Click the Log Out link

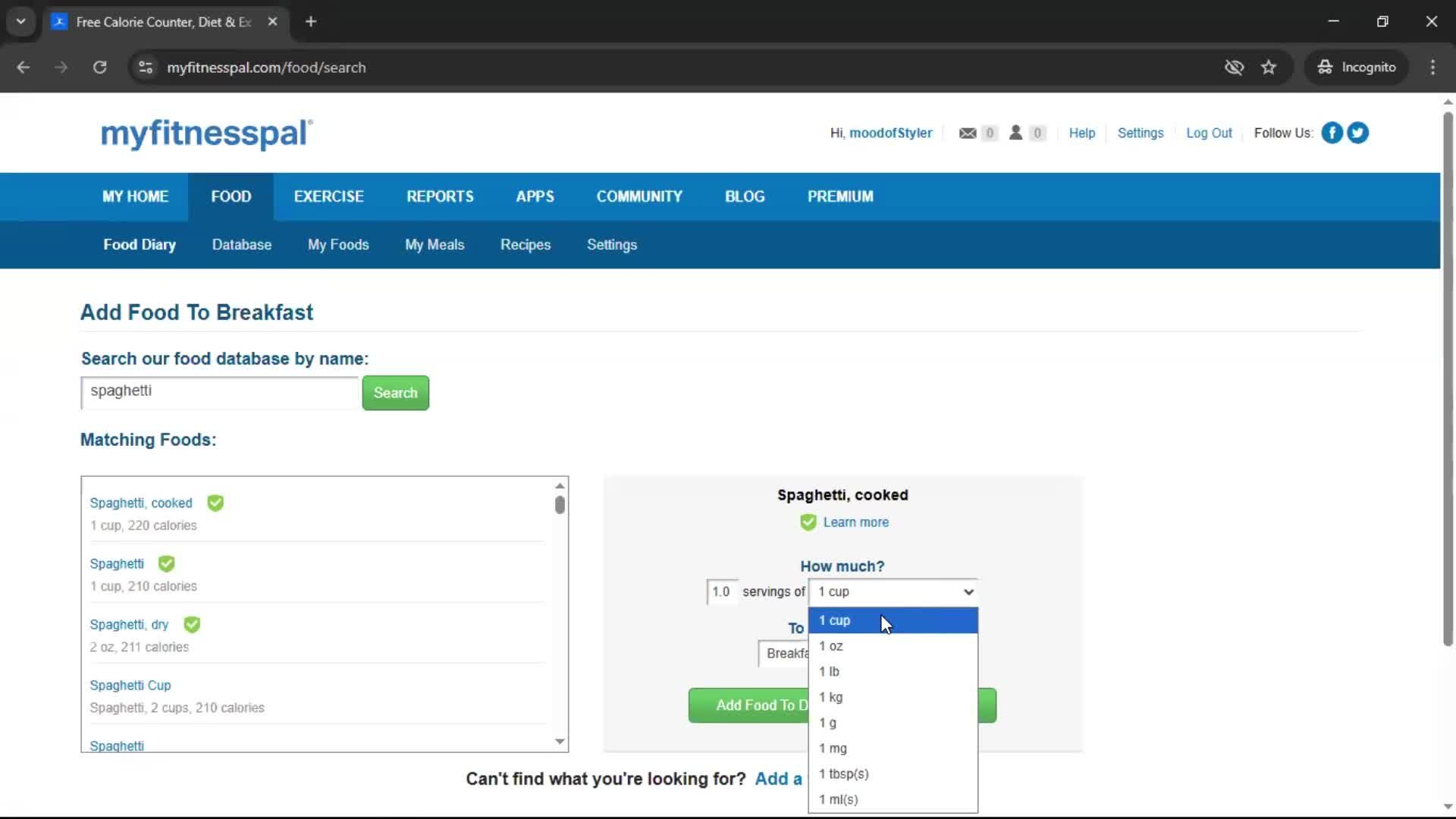[x=1209, y=133]
